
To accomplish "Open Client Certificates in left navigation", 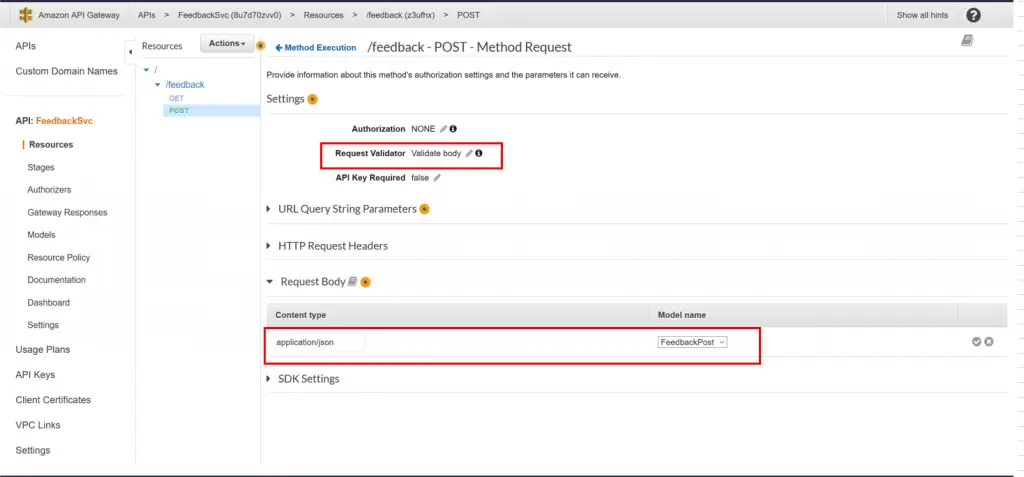I will pos(53,400).
